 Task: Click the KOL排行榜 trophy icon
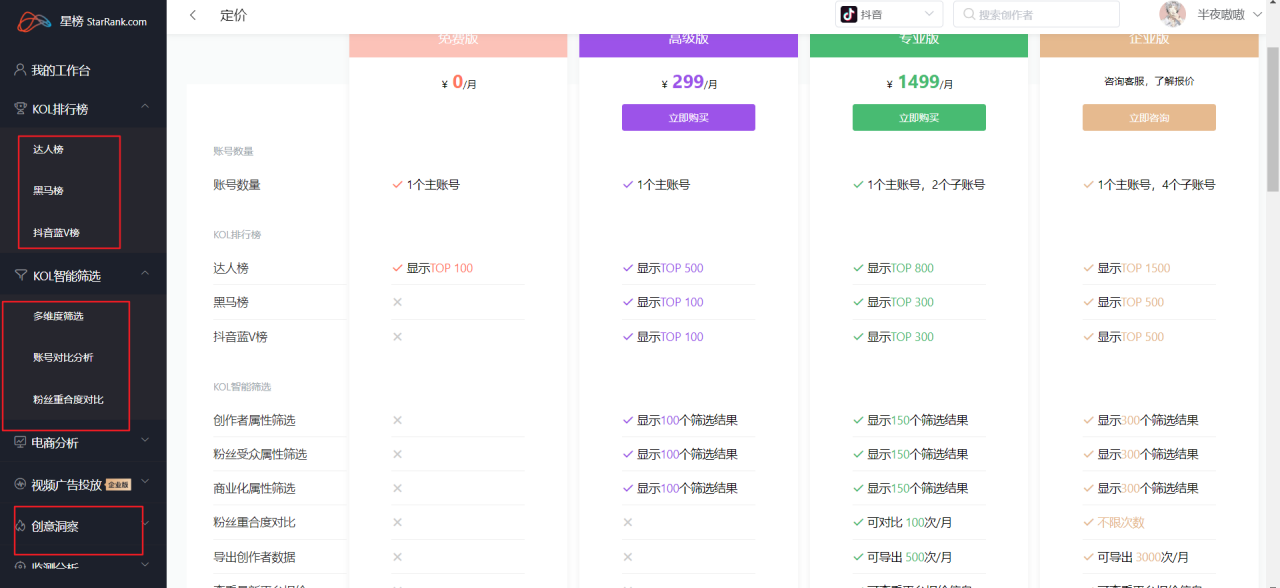tap(22, 107)
